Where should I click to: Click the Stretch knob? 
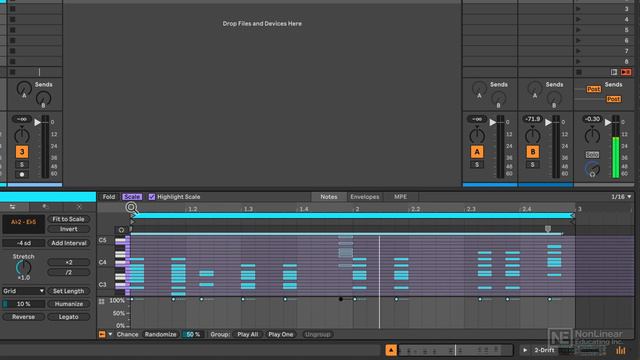coord(23,268)
